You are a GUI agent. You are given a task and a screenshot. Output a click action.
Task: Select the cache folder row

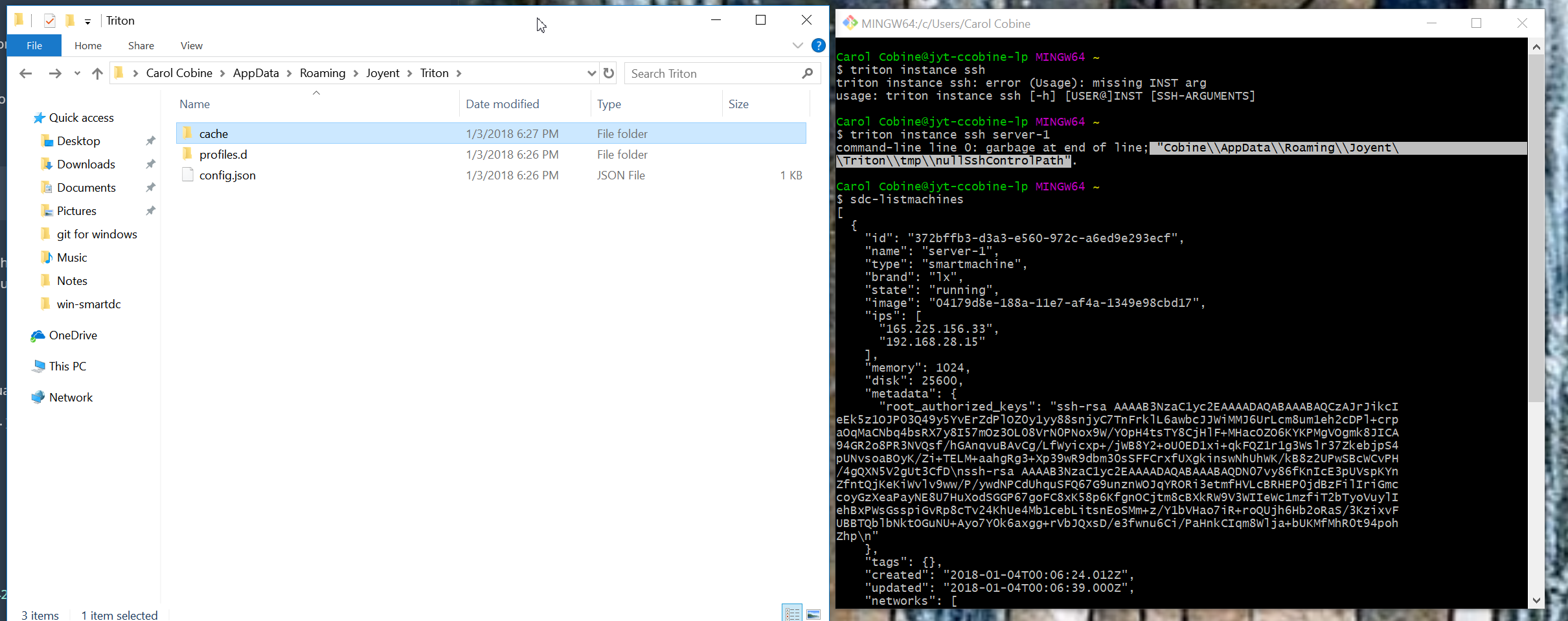(491, 133)
